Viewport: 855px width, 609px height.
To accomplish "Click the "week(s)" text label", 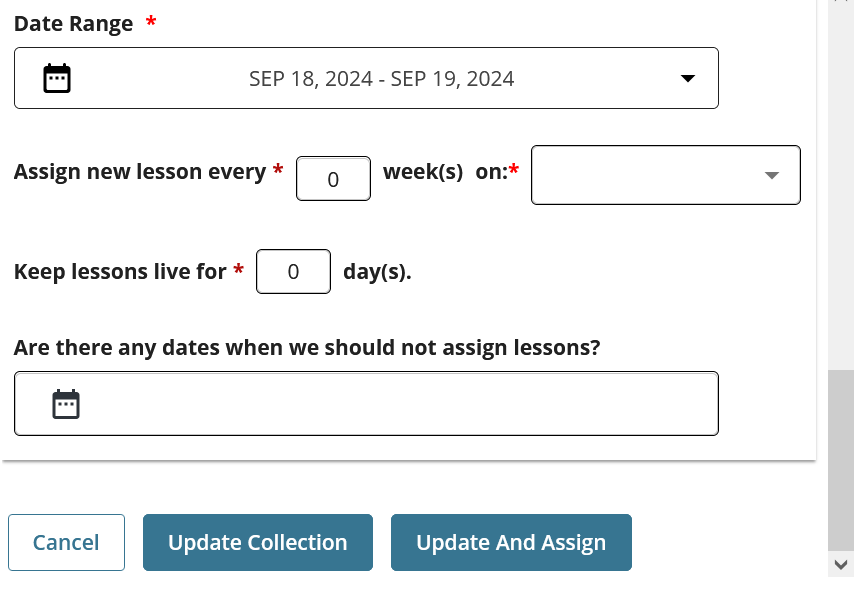I will pos(423,172).
